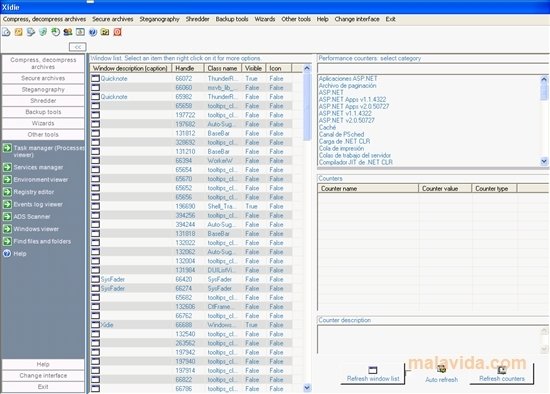Click the Backup tools clock icon
This screenshot has height=394, width=550.
pyautogui.click(x=55, y=32)
